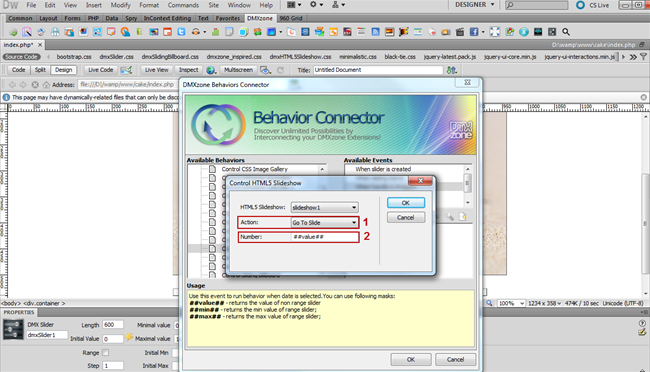
Task: Click Cancel in Control HTML5 Slideshow dialog
Action: [406, 217]
